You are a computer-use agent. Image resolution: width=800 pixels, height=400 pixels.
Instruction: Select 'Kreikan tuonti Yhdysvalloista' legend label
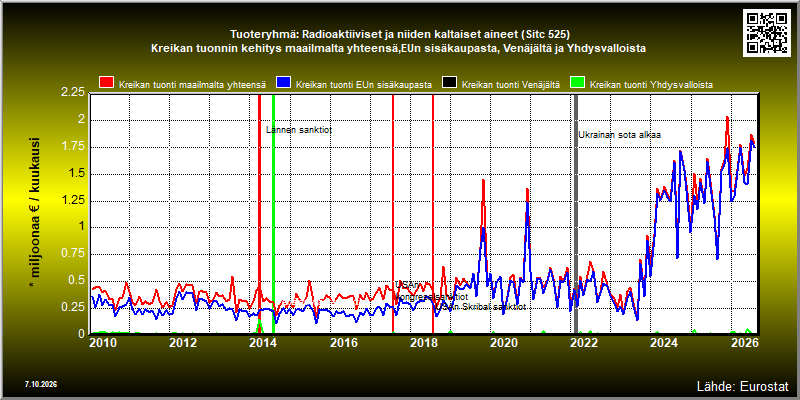651,85
